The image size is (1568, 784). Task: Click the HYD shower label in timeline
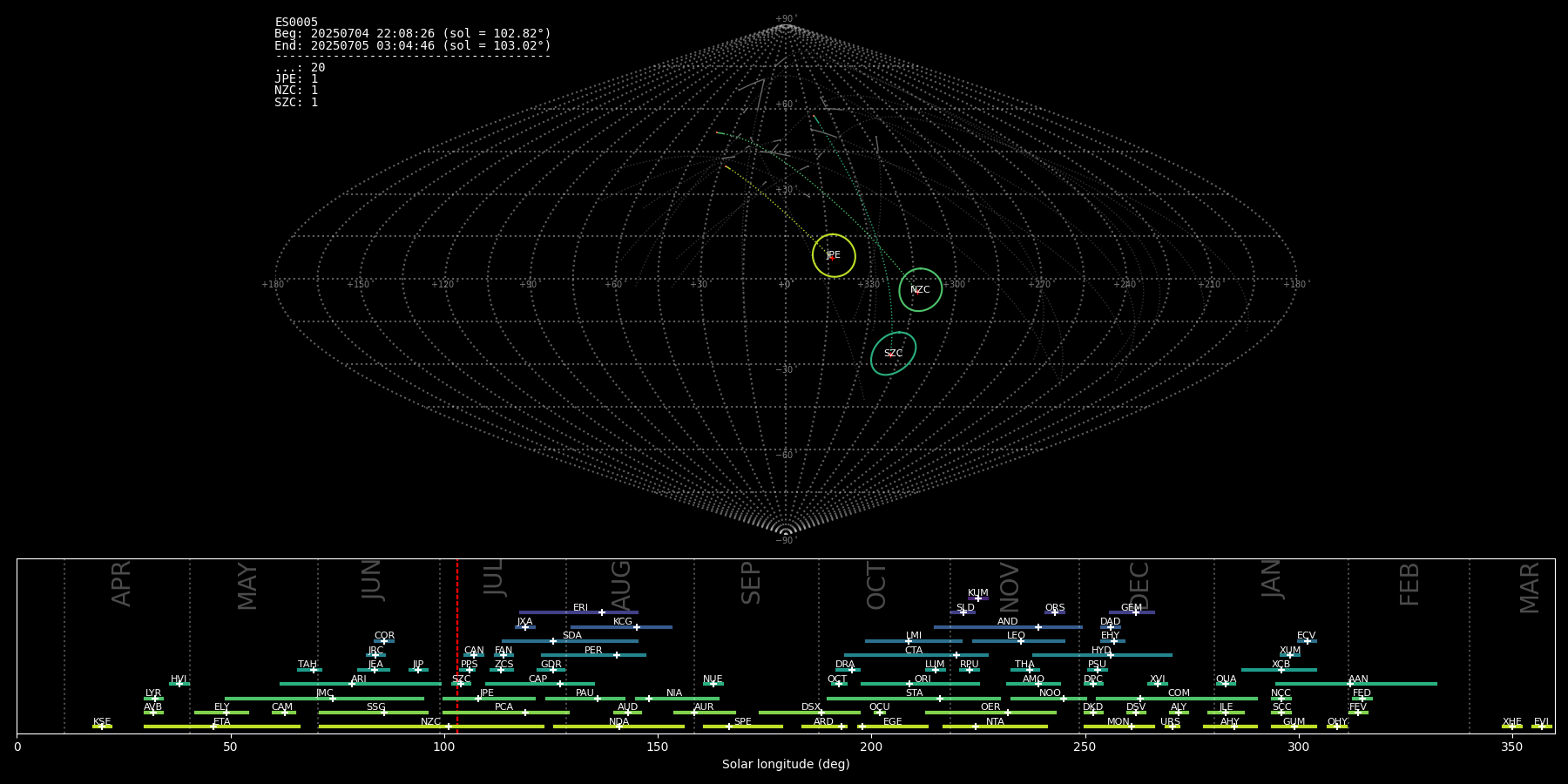1102,651
